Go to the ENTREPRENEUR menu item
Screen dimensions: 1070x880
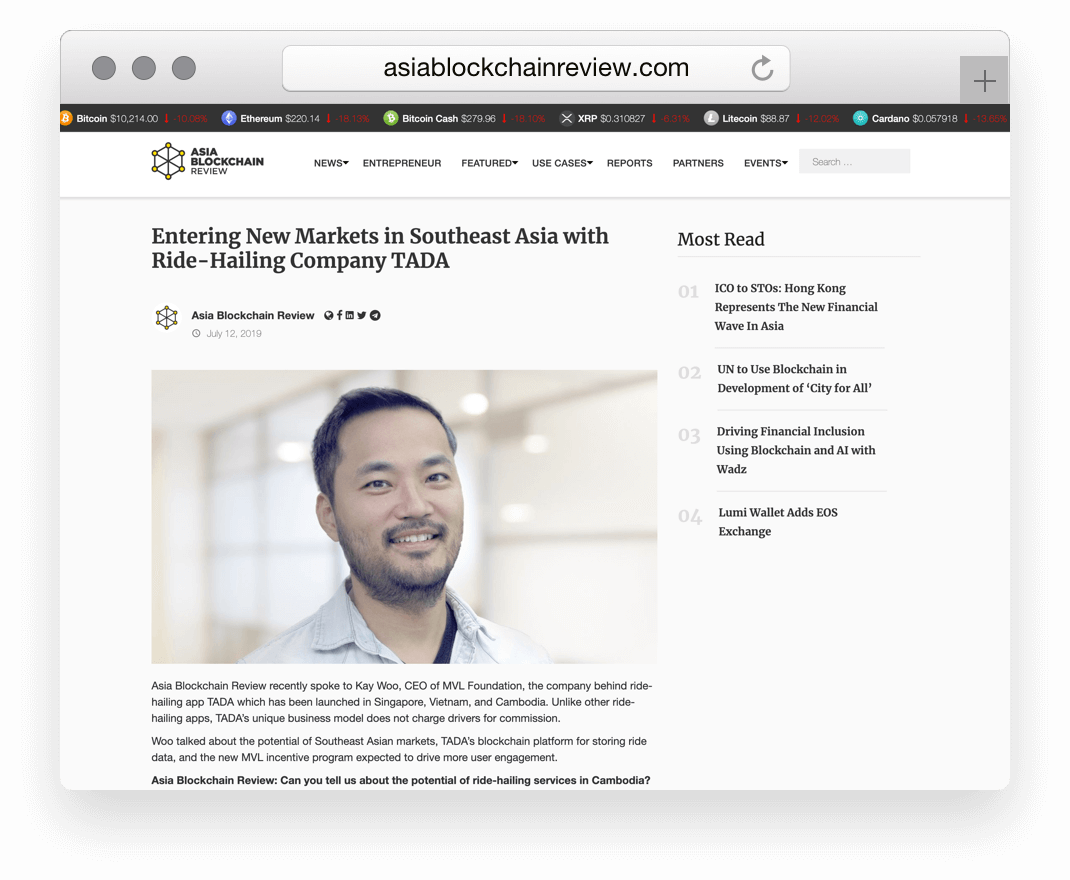click(x=402, y=163)
